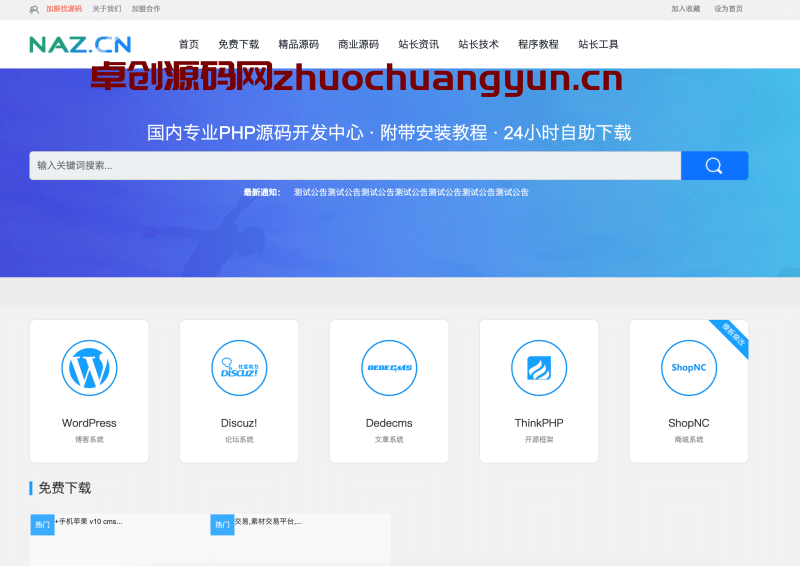
Task: Click 热门 badge on 手机苹果 v10 cms item
Action: tap(42, 525)
